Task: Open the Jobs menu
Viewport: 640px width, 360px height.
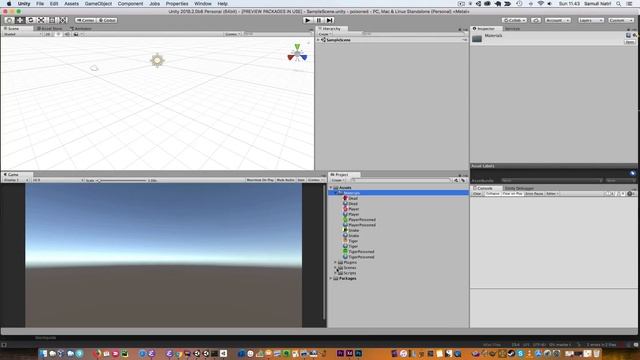Action: pos(155,4)
